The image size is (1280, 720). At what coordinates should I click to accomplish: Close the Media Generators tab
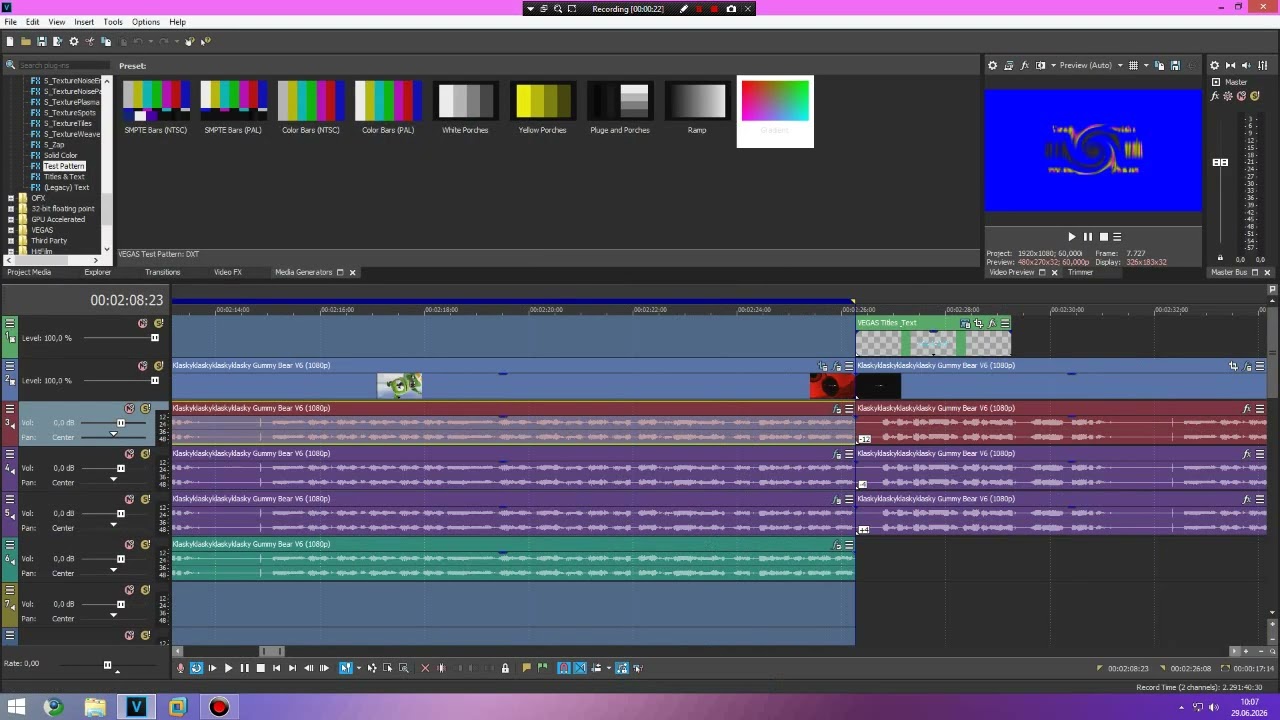click(x=352, y=272)
